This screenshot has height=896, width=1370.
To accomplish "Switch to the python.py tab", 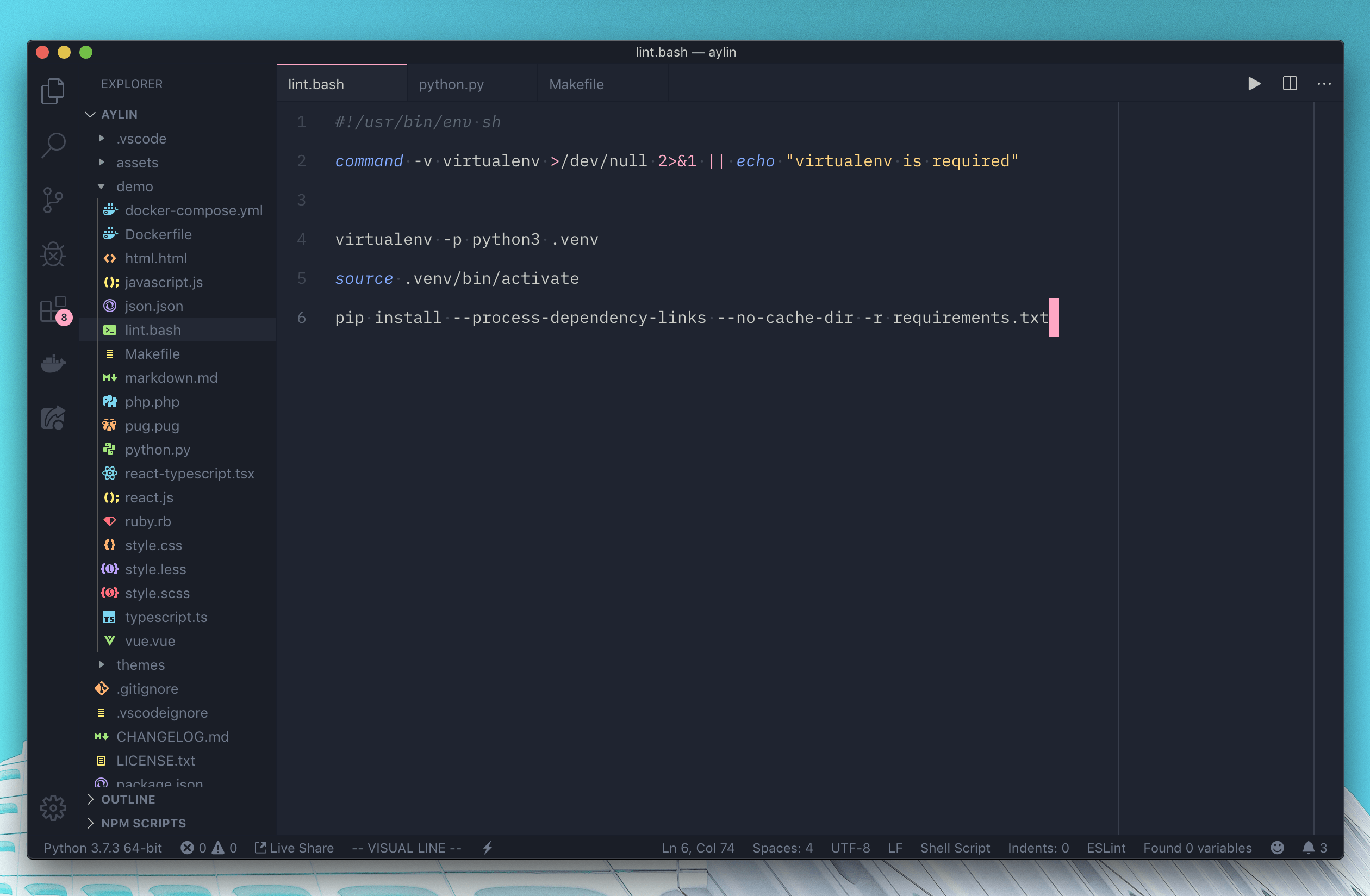I will point(451,84).
